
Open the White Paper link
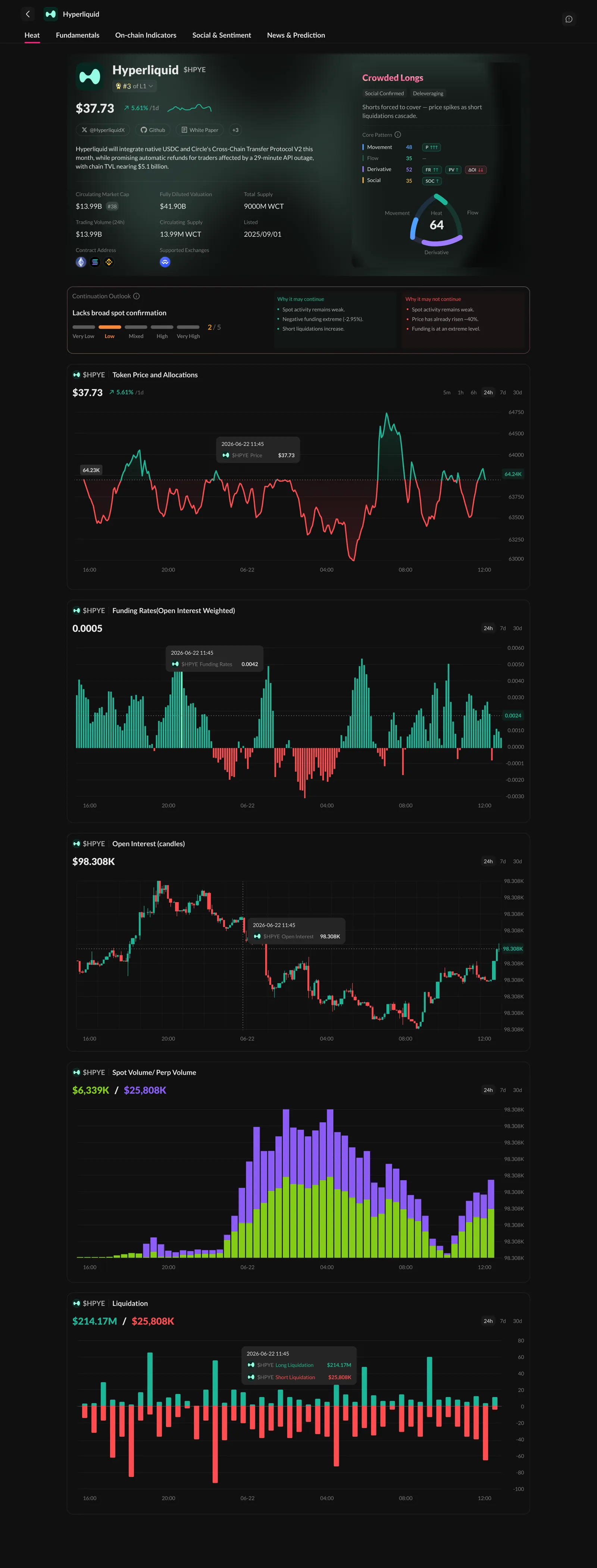tap(200, 130)
